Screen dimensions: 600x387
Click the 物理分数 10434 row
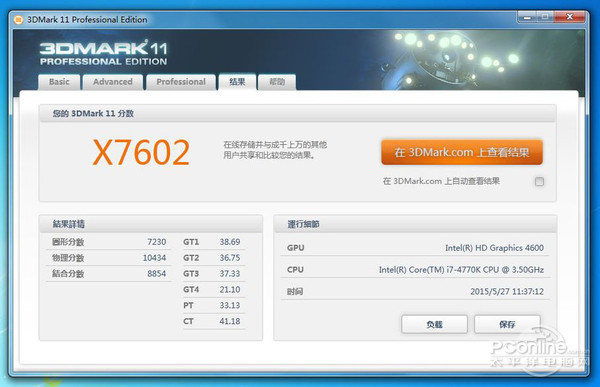click(x=109, y=258)
